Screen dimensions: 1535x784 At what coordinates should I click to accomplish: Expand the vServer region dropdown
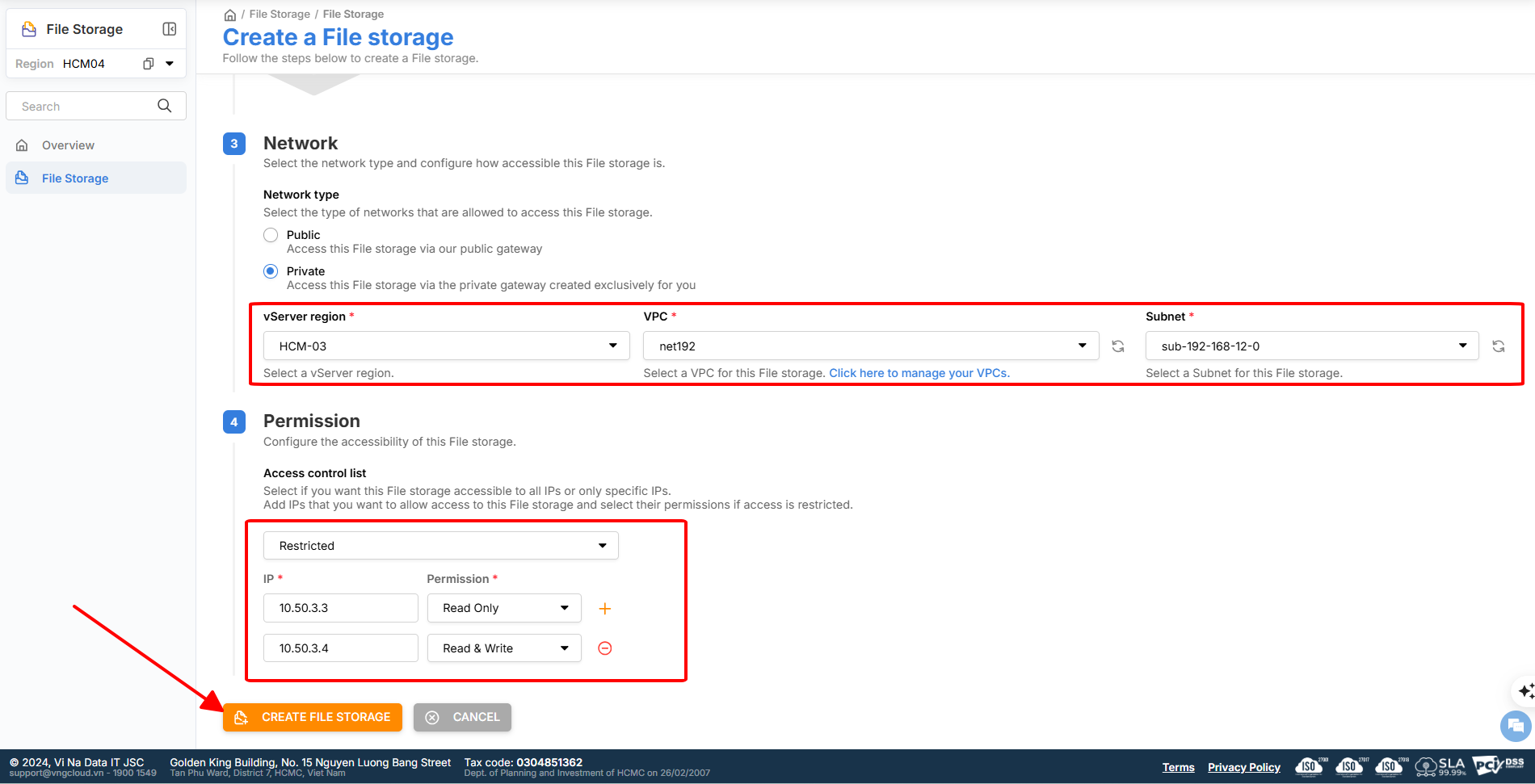pos(446,346)
